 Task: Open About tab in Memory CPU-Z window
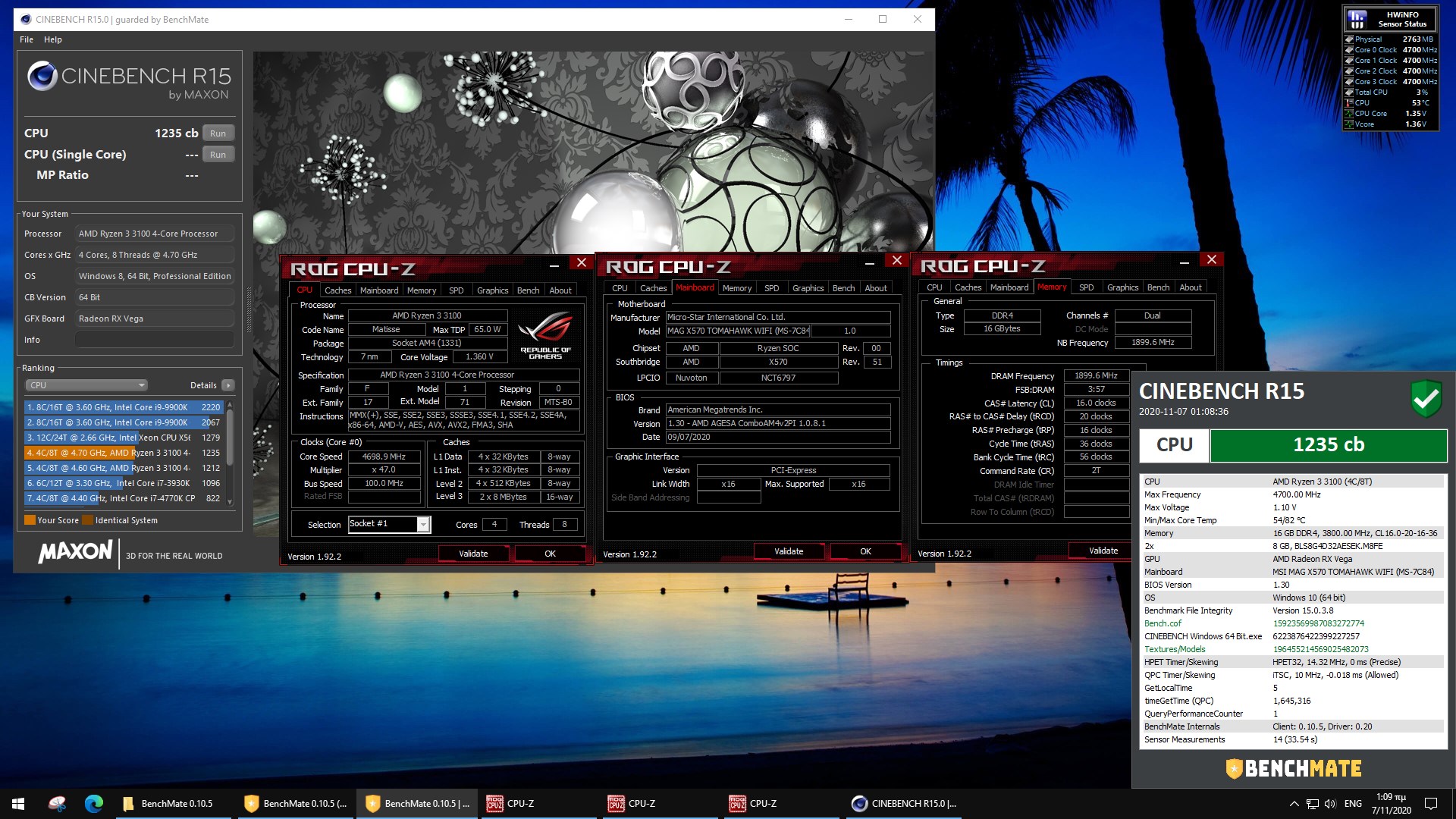[1190, 287]
